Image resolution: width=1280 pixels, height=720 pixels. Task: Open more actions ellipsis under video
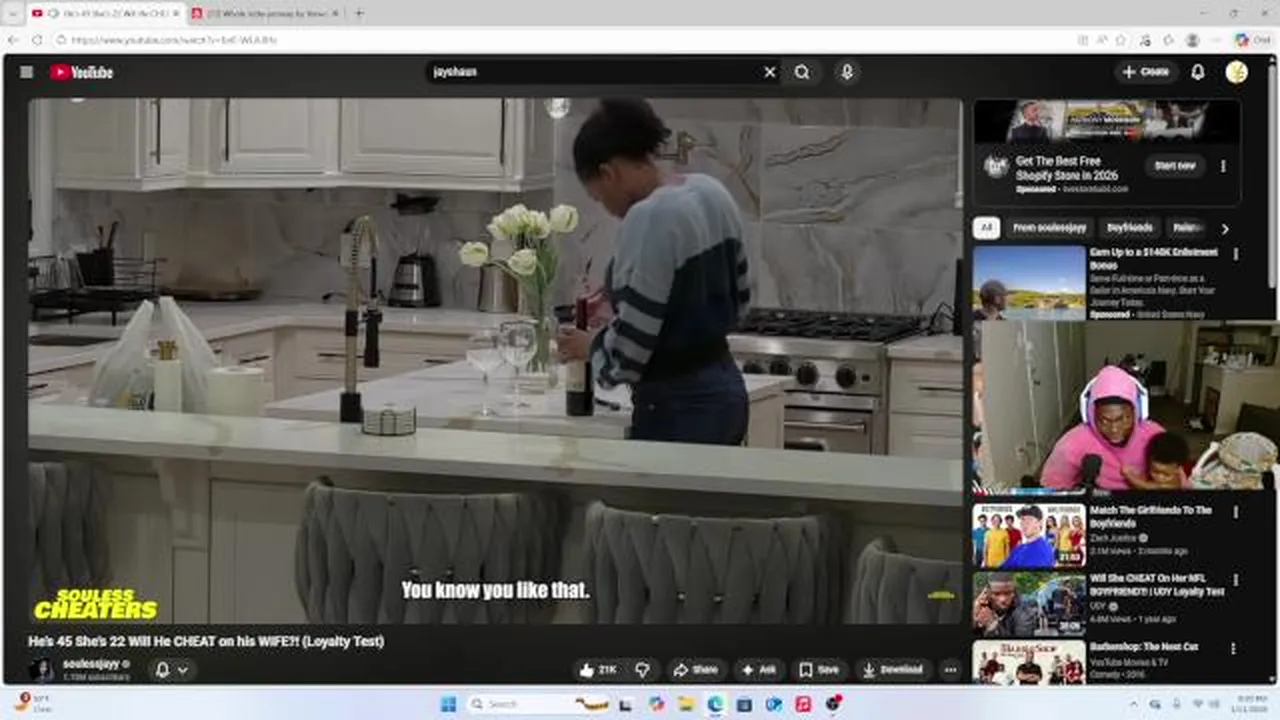click(x=950, y=670)
